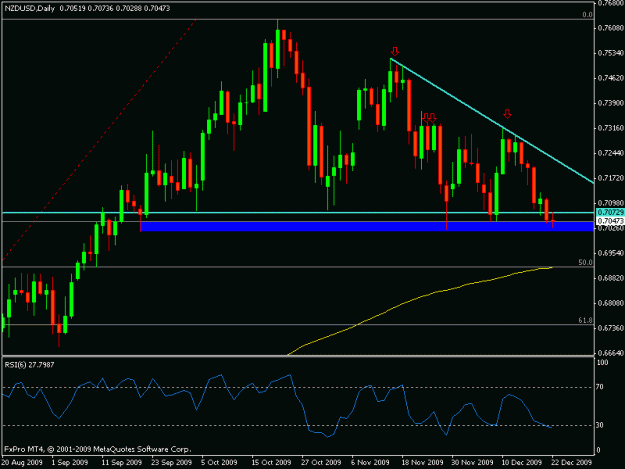The image size is (625, 469).
Task: Click the RSI(6) 27.7987 indicator label
Action: coord(29,365)
